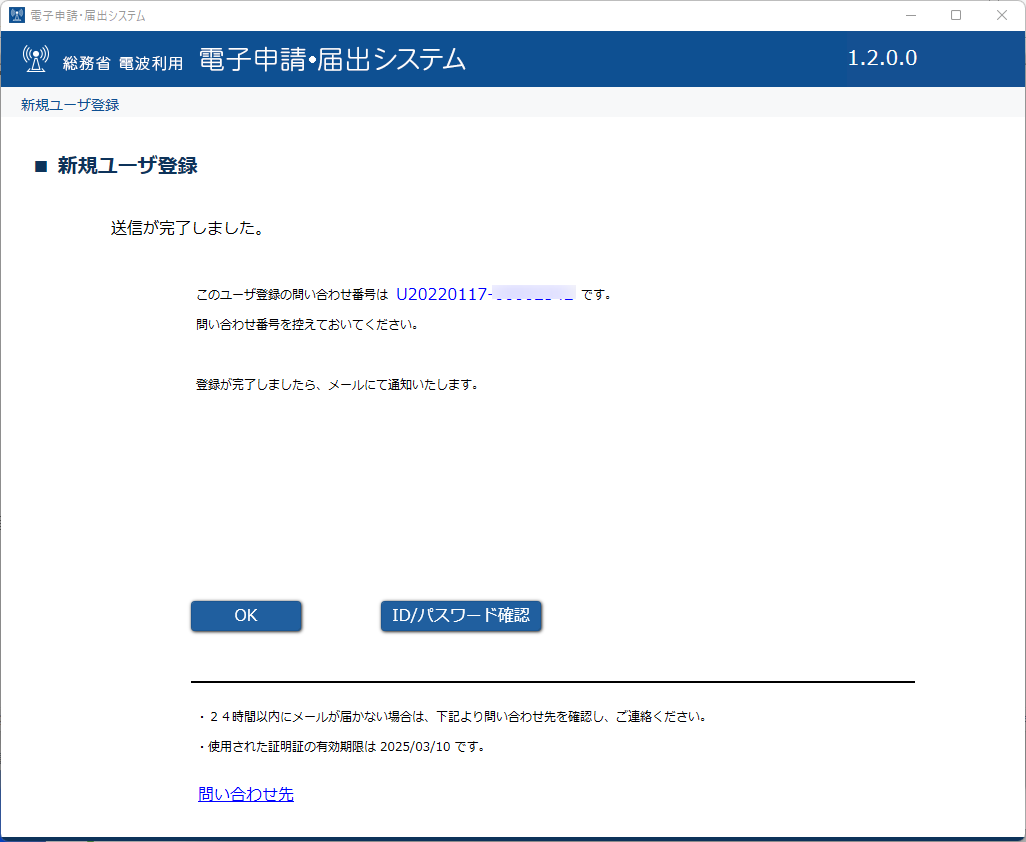Close the 電子申請・届出システム window

point(1002,15)
